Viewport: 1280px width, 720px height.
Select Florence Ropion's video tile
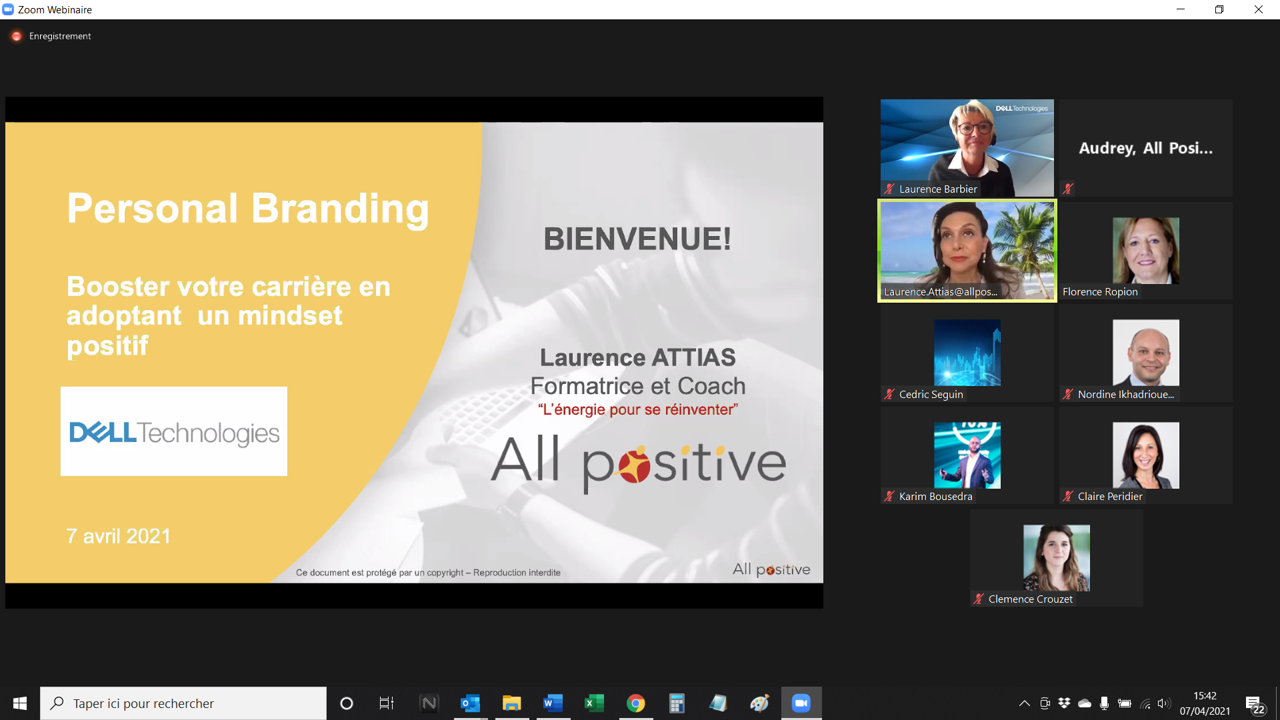coord(1146,250)
